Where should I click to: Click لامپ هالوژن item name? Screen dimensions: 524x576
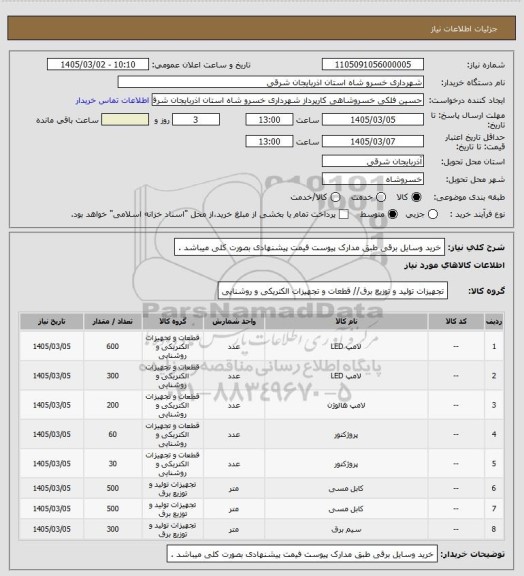[346, 405]
